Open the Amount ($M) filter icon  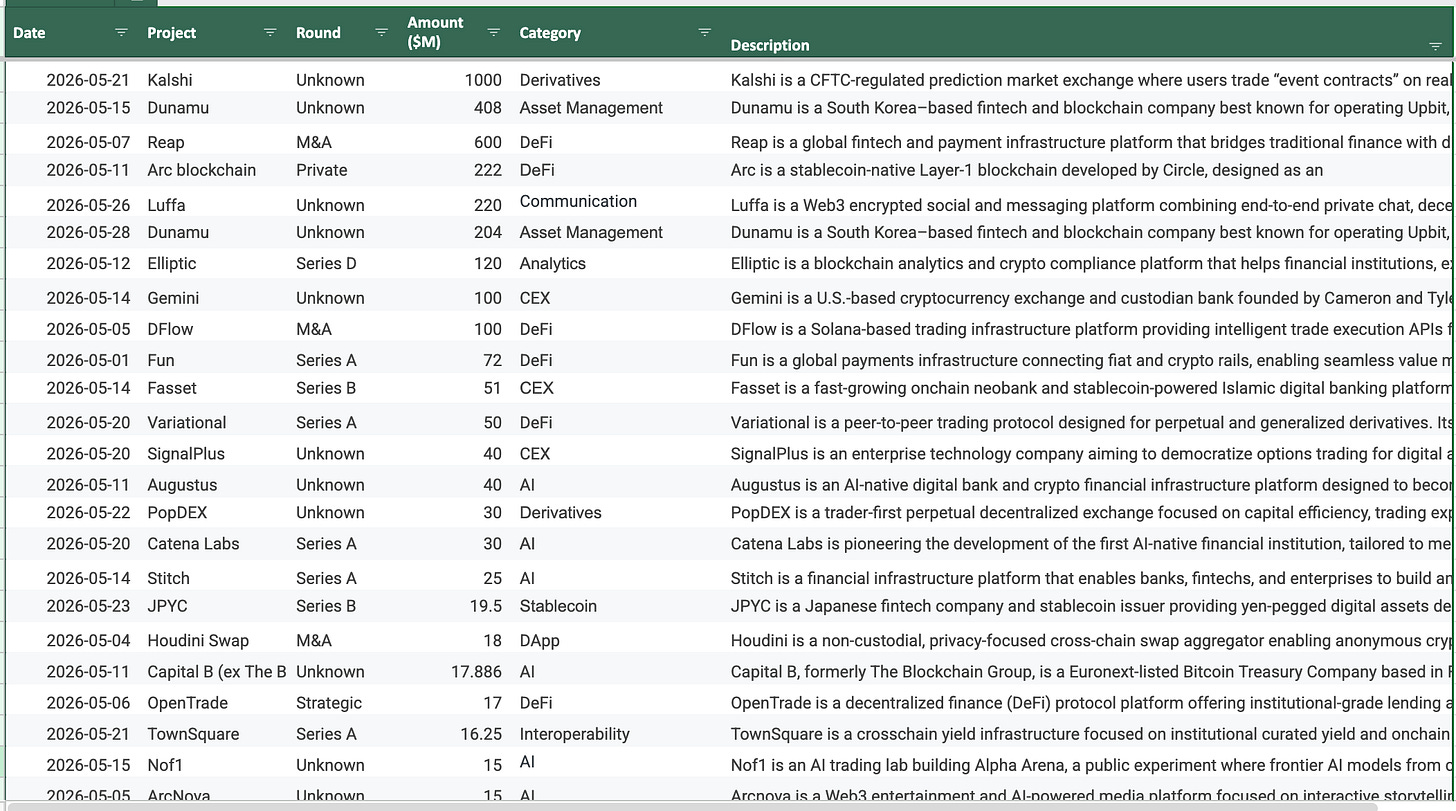[493, 32]
